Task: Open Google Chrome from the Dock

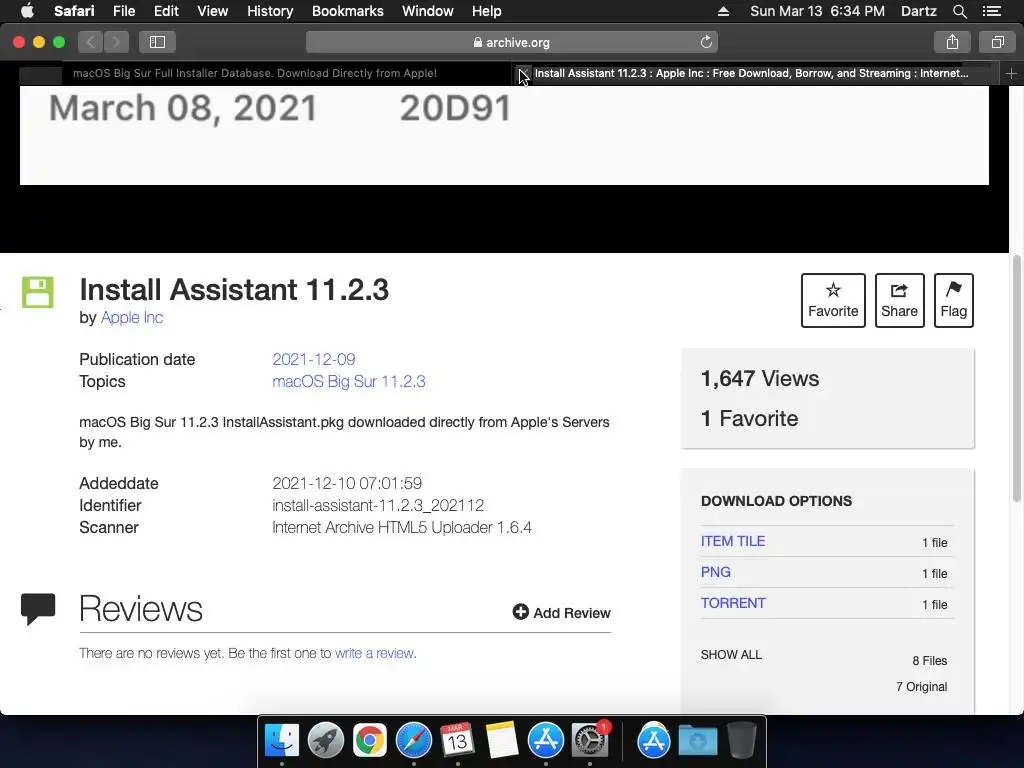Action: pyautogui.click(x=370, y=741)
